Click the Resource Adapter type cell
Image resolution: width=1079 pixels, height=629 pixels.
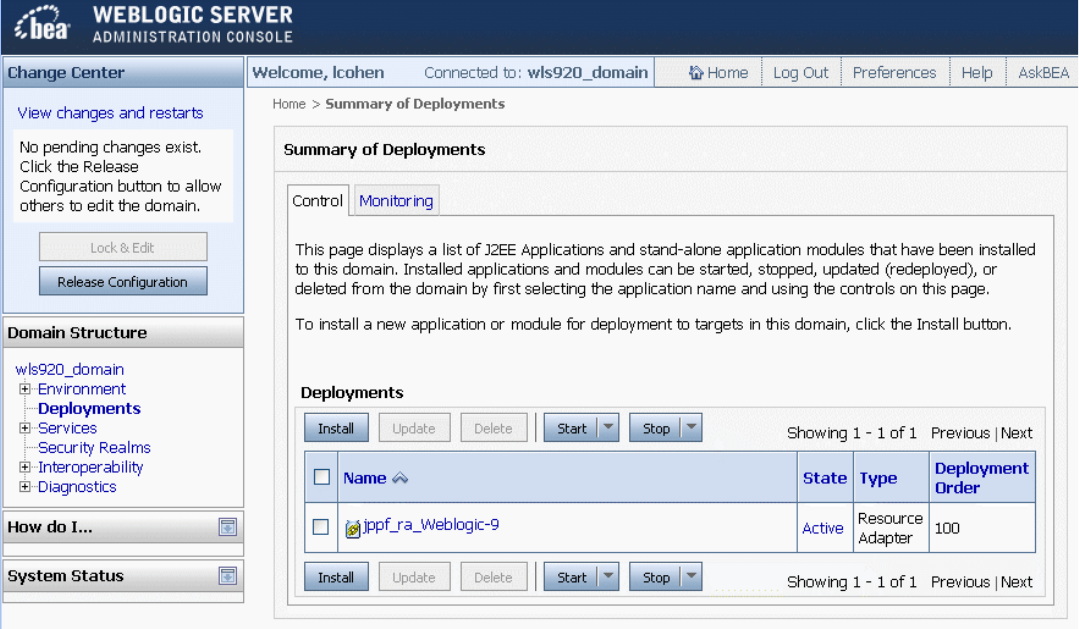click(890, 528)
